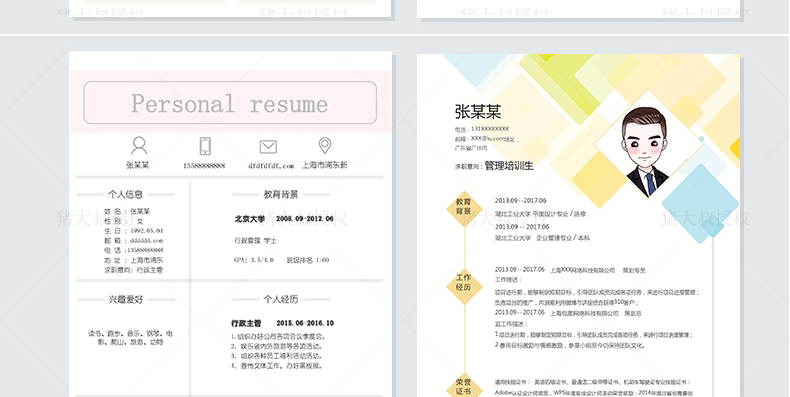The height and width of the screenshot is (397, 790).
Task: Select the GPA: 3.5/4.0 text
Action: (254, 260)
